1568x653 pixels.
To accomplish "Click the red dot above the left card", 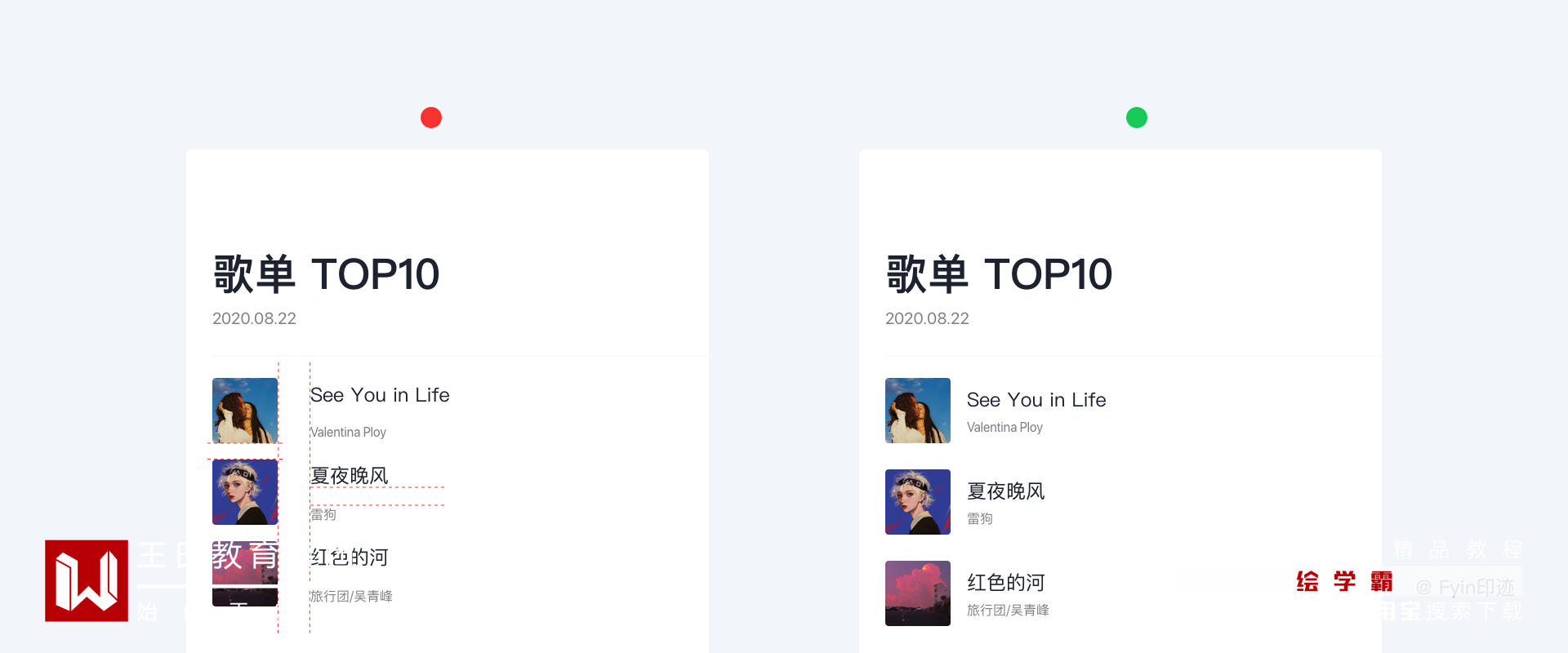I will coord(431,118).
